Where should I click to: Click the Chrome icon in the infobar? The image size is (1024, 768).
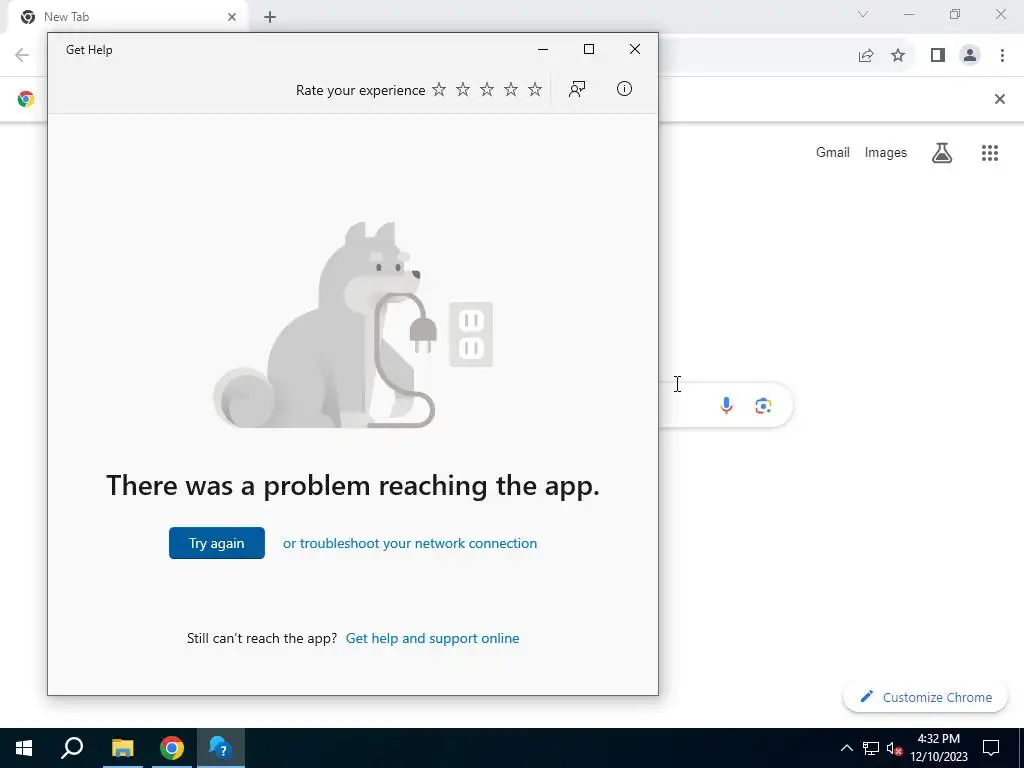(x=26, y=99)
